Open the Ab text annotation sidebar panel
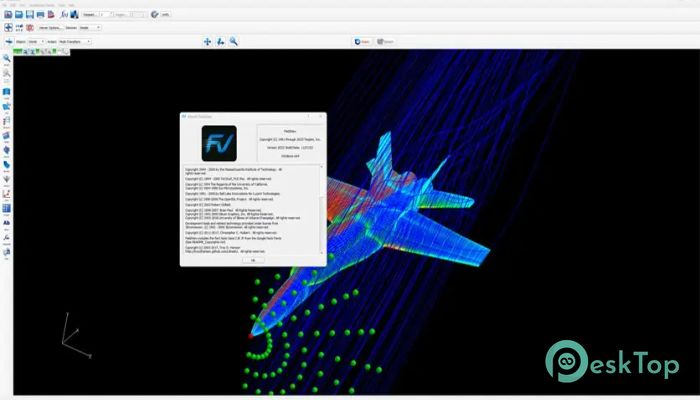 [x=6, y=223]
